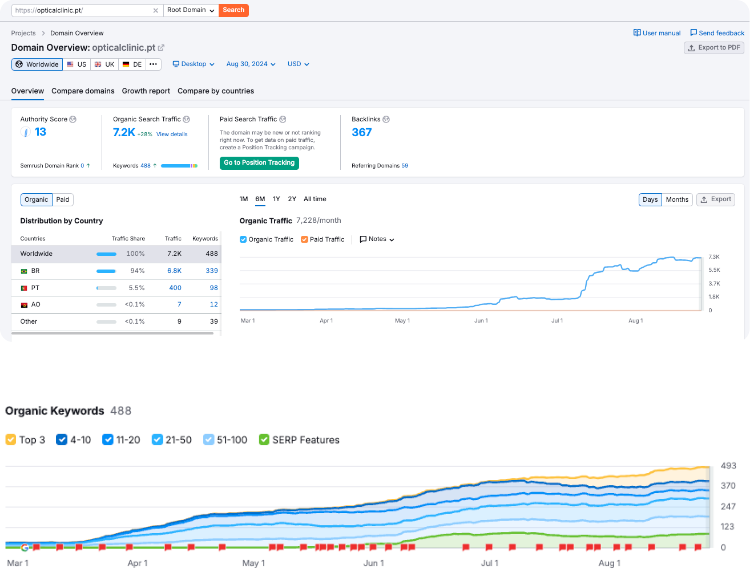This screenshot has width=750, height=580.
Task: Open Desktop device dropdown
Action: [x=193, y=64]
